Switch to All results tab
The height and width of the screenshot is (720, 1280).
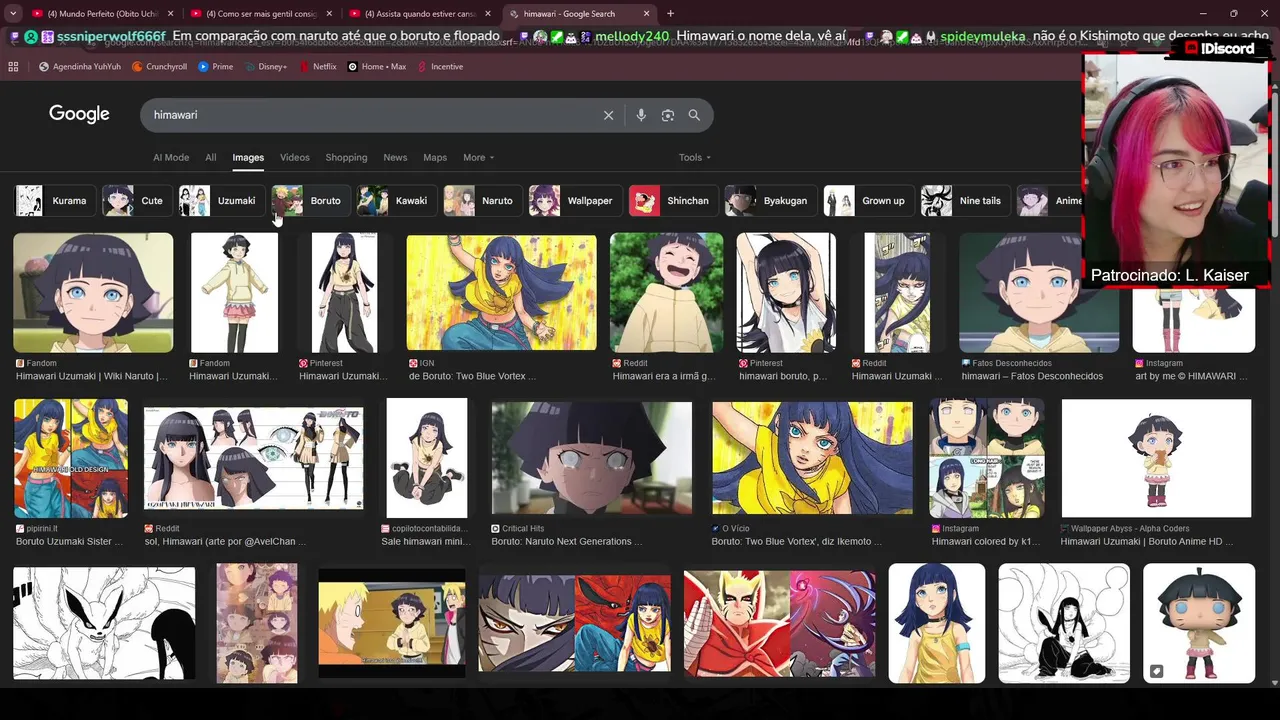click(x=211, y=157)
